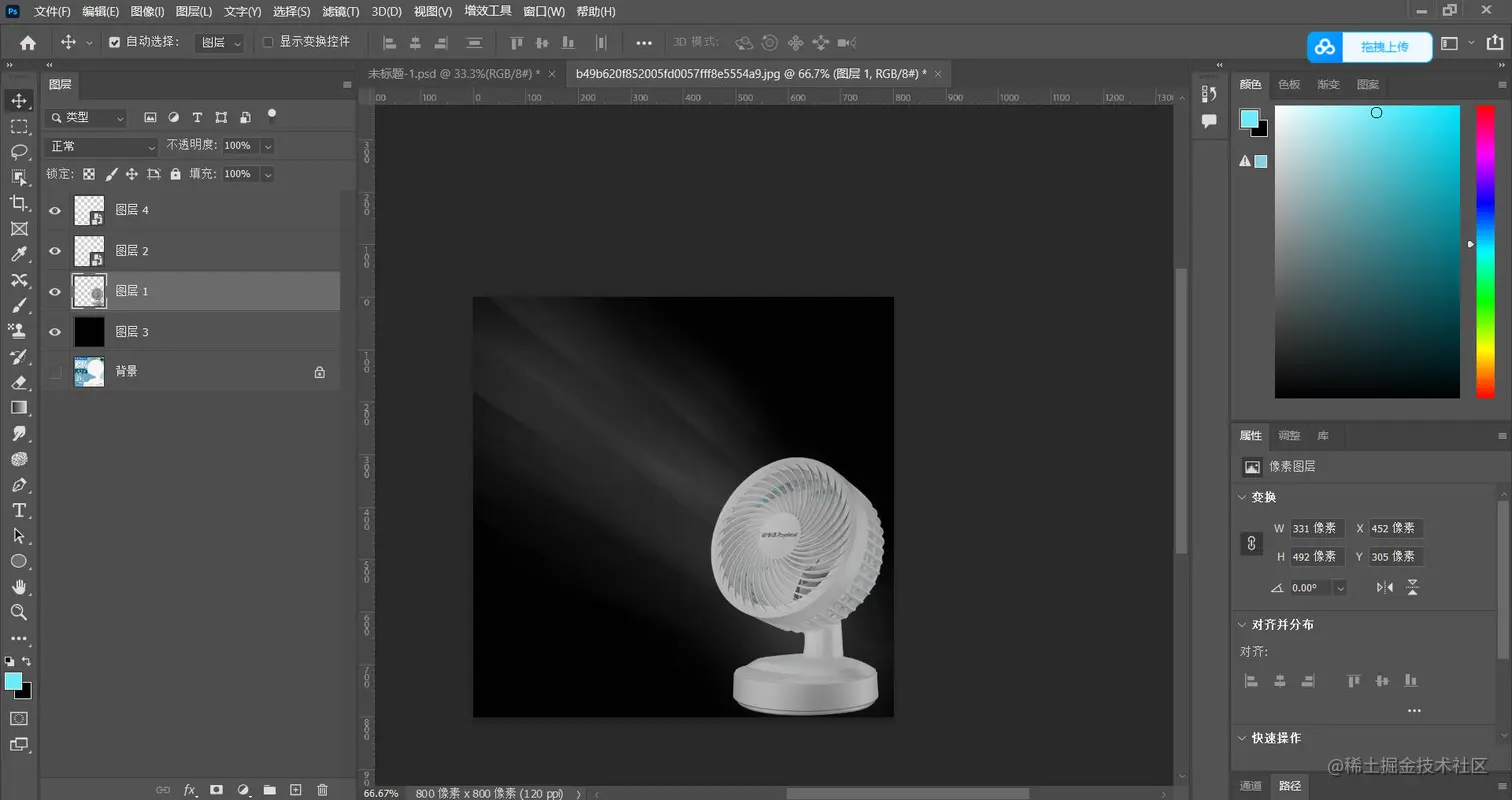The width and height of the screenshot is (1512, 800).
Task: Activate the Crop tool
Action: 18,203
